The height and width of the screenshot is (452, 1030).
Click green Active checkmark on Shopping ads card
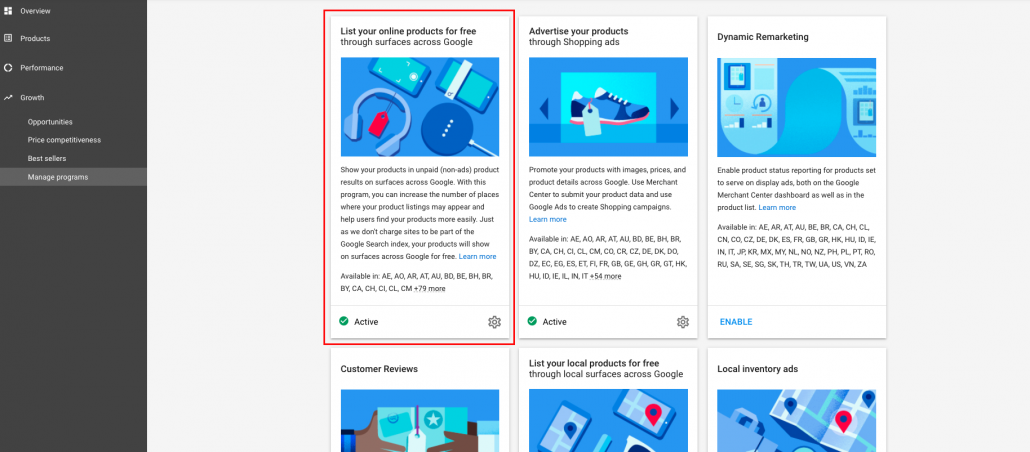tap(532, 321)
